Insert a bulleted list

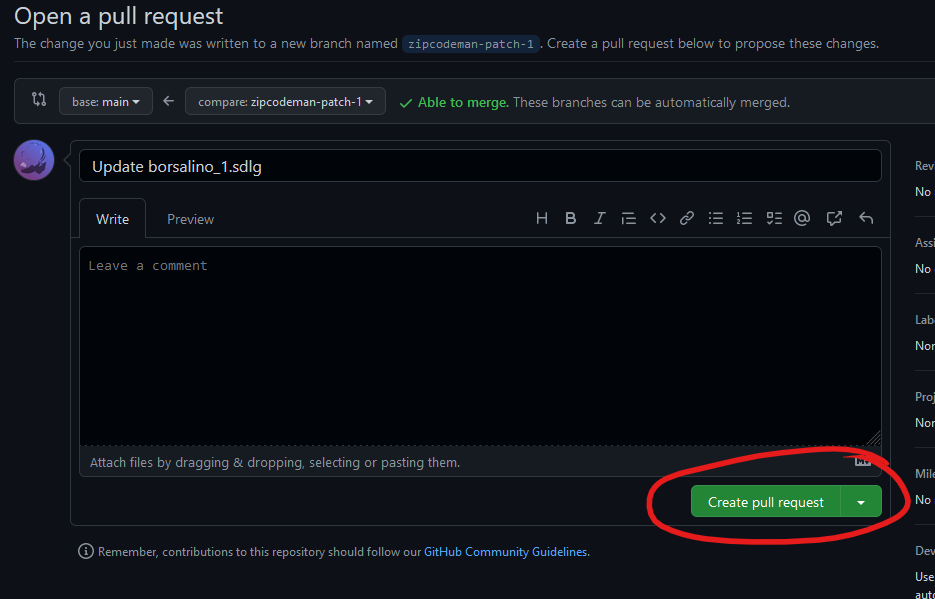tap(716, 218)
